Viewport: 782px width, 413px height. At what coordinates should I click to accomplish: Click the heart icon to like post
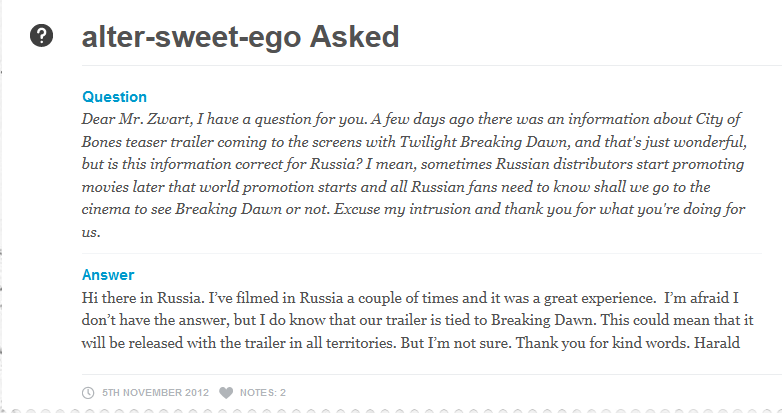click(226, 393)
